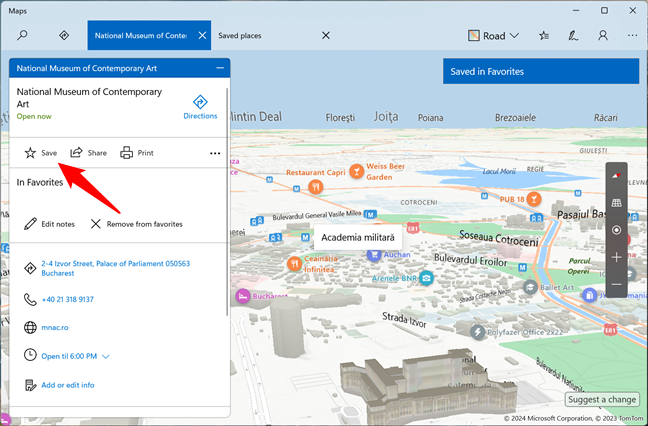Select the Weiss Beer Garden map pin
The image size is (648, 426).
pyautogui.click(x=357, y=171)
